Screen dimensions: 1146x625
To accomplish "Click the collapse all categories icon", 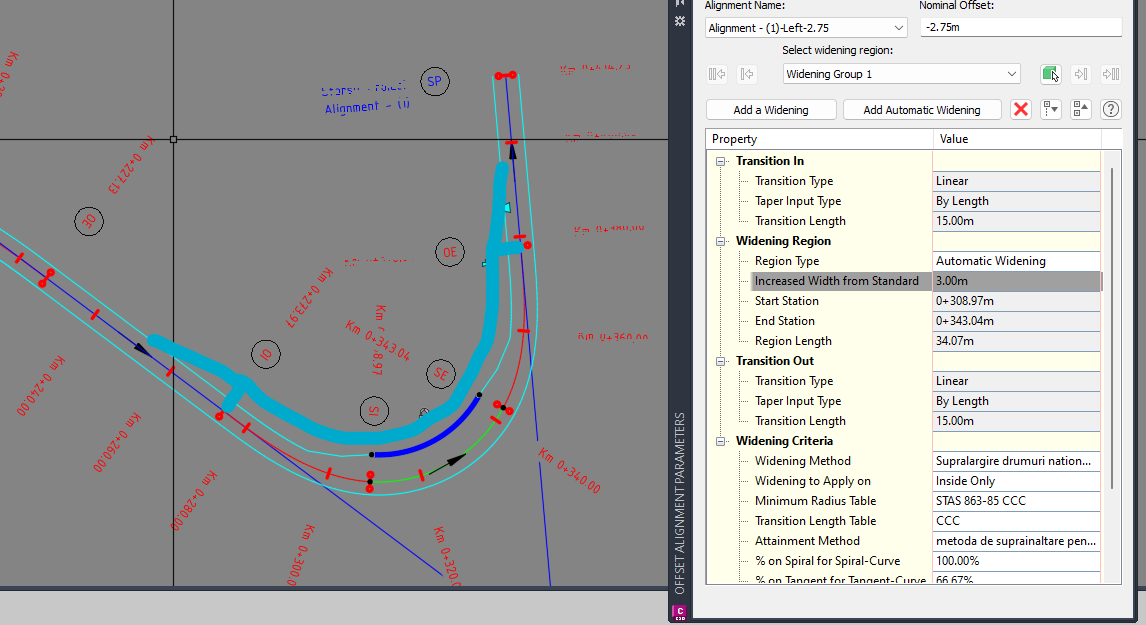I will click(x=1080, y=109).
